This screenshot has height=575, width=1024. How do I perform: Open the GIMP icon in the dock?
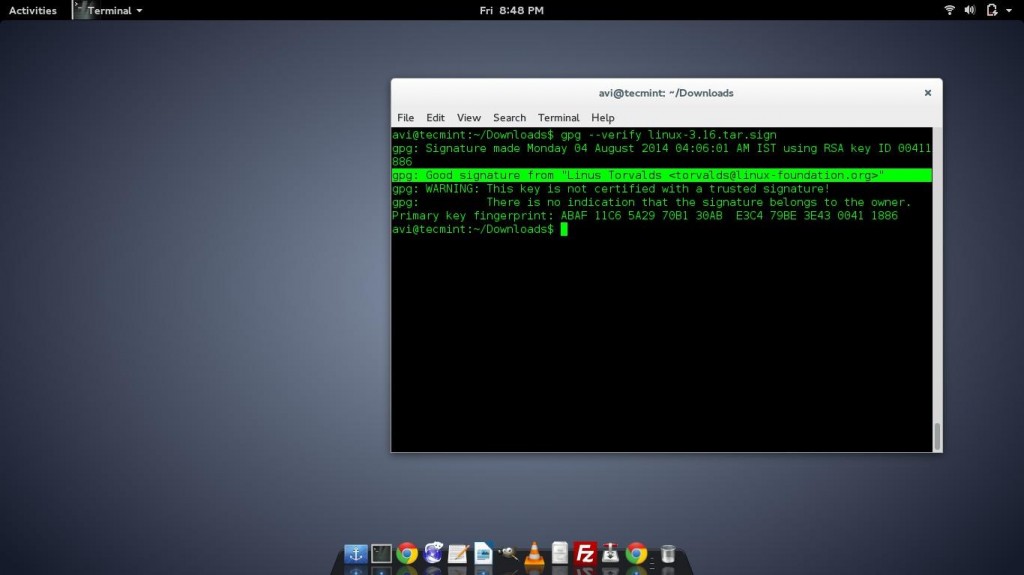pyautogui.click(x=509, y=553)
